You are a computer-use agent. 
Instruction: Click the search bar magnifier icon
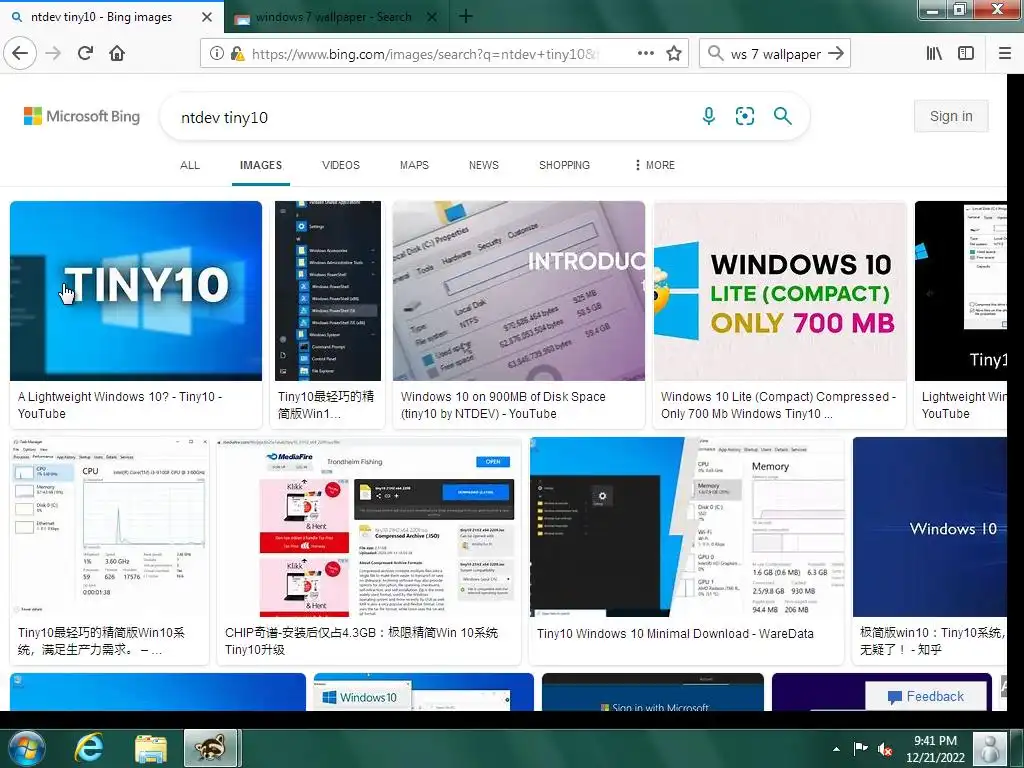[x=716, y=53]
